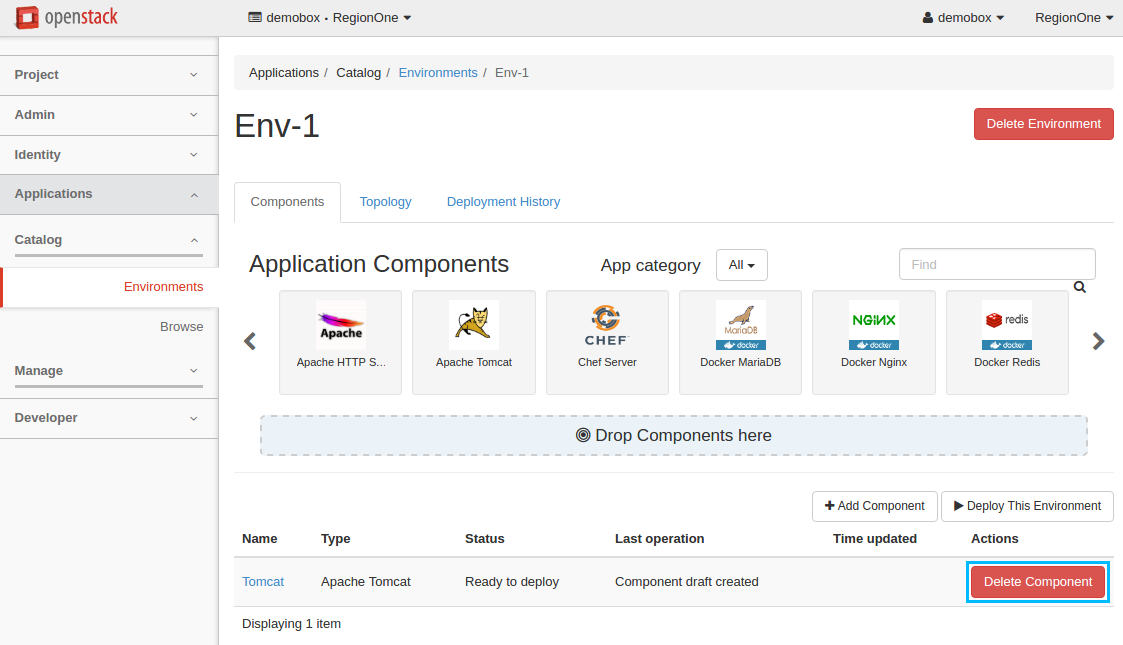Open the App category All dropdown
Screen dimensions: 1123x645
(741, 265)
